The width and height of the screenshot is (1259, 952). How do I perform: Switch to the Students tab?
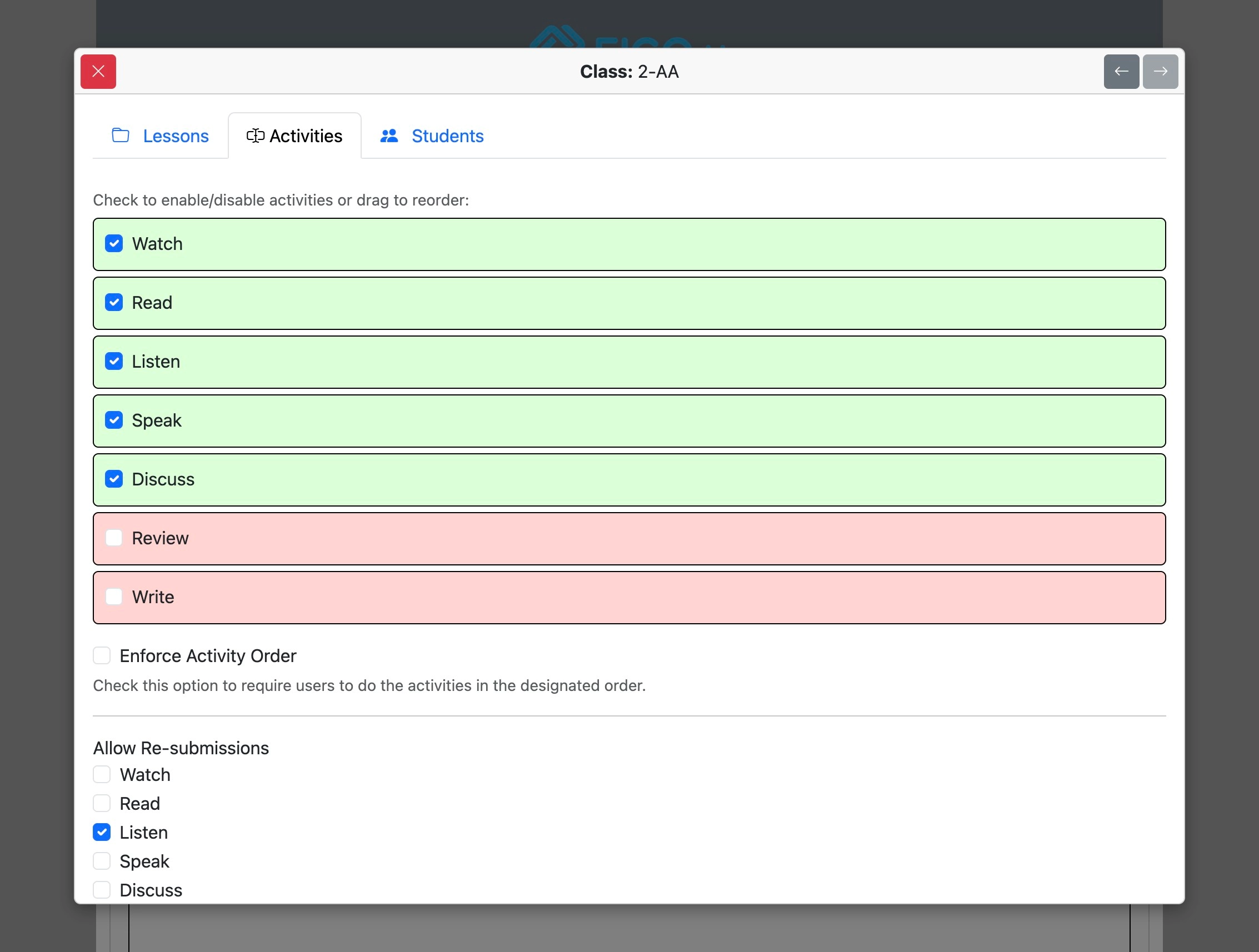pyautogui.click(x=432, y=136)
